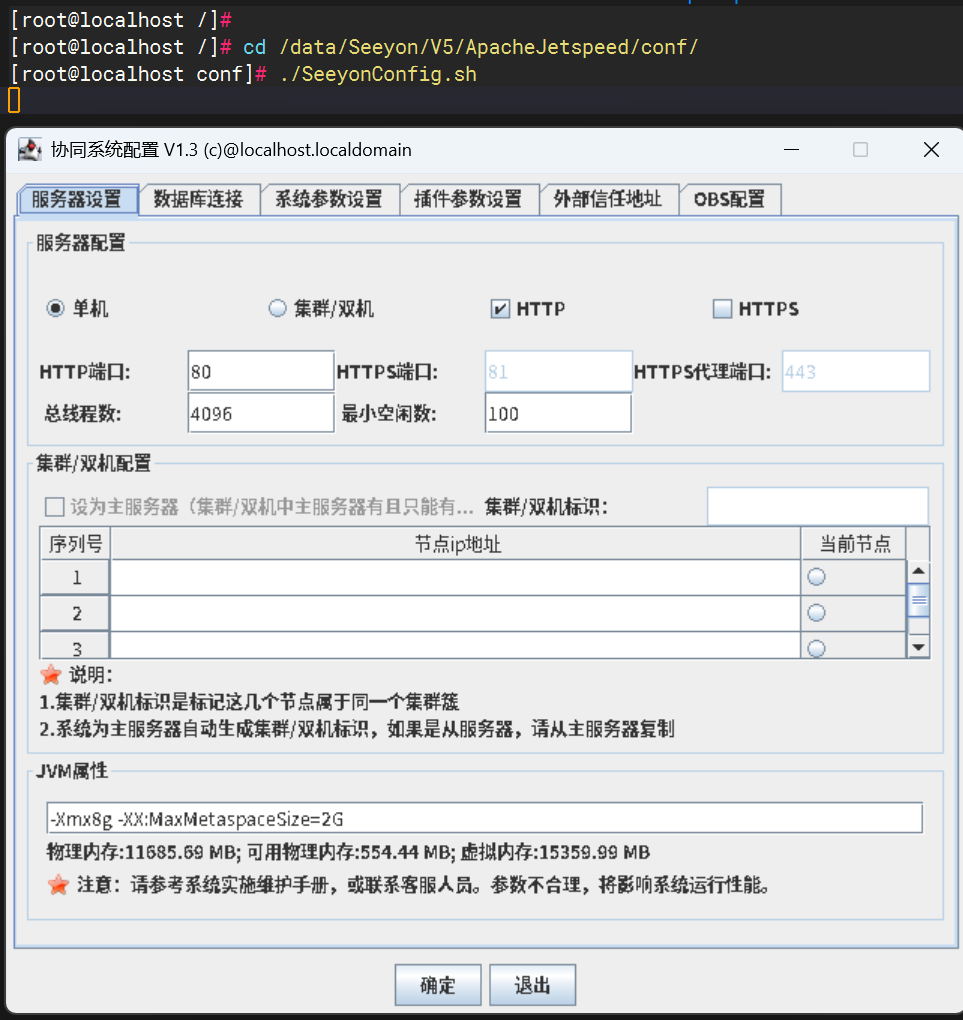Image resolution: width=963 pixels, height=1020 pixels.
Task: Focus the 最小空闲数 field with 100
Action: pyautogui.click(x=558, y=413)
